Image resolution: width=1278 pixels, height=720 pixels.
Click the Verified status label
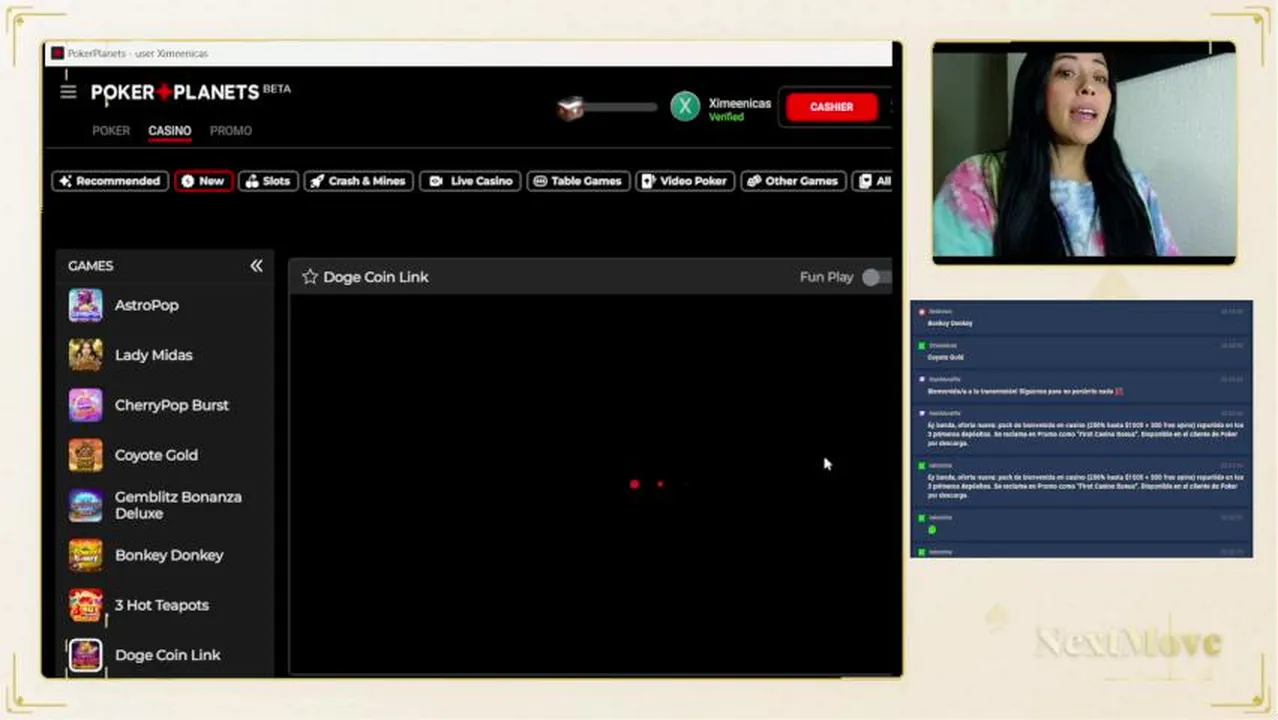pos(726,117)
